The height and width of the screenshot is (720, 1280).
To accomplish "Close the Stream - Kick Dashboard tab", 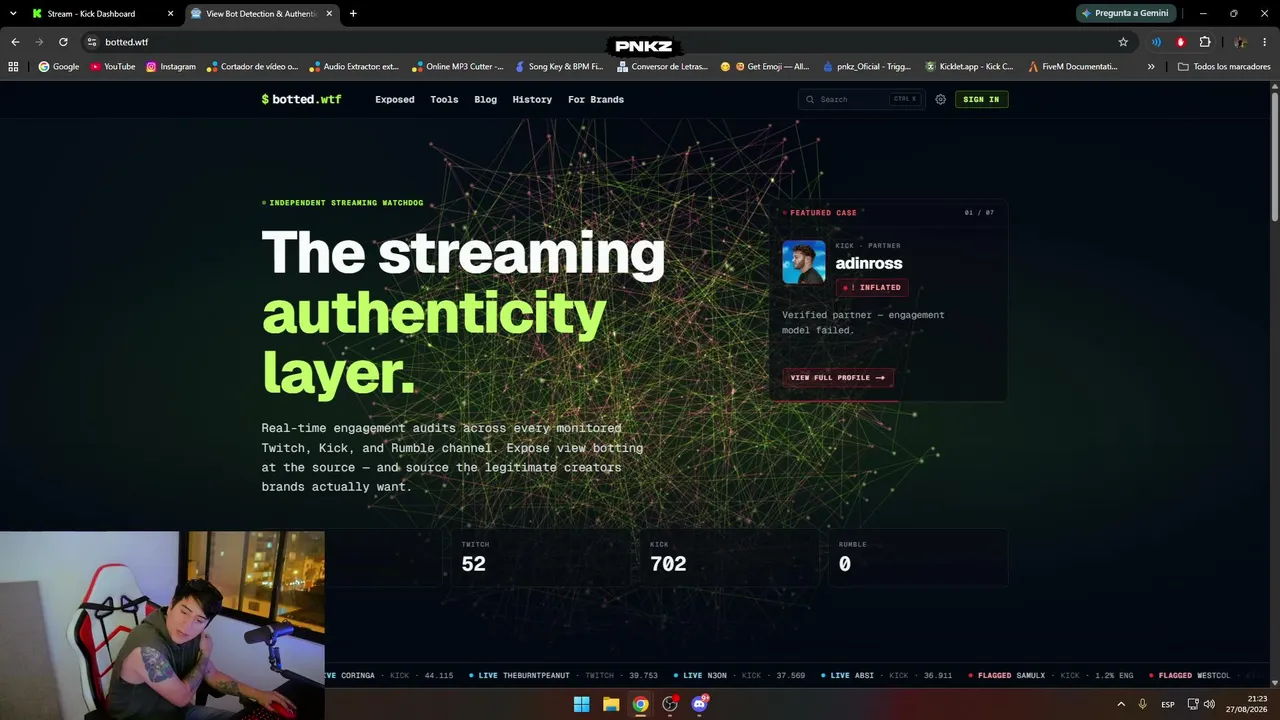I will pos(170,14).
